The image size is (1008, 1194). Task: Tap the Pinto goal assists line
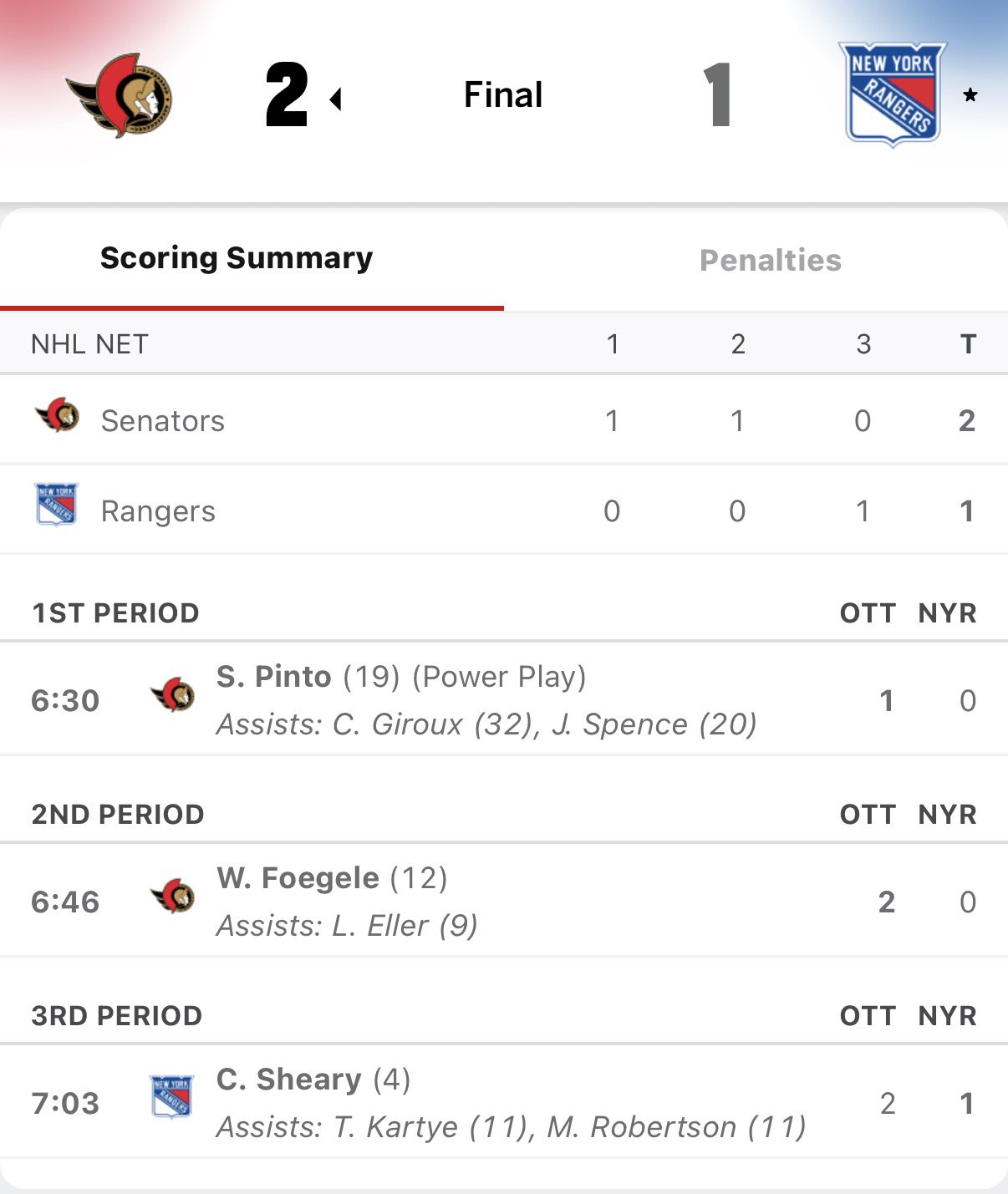486,724
